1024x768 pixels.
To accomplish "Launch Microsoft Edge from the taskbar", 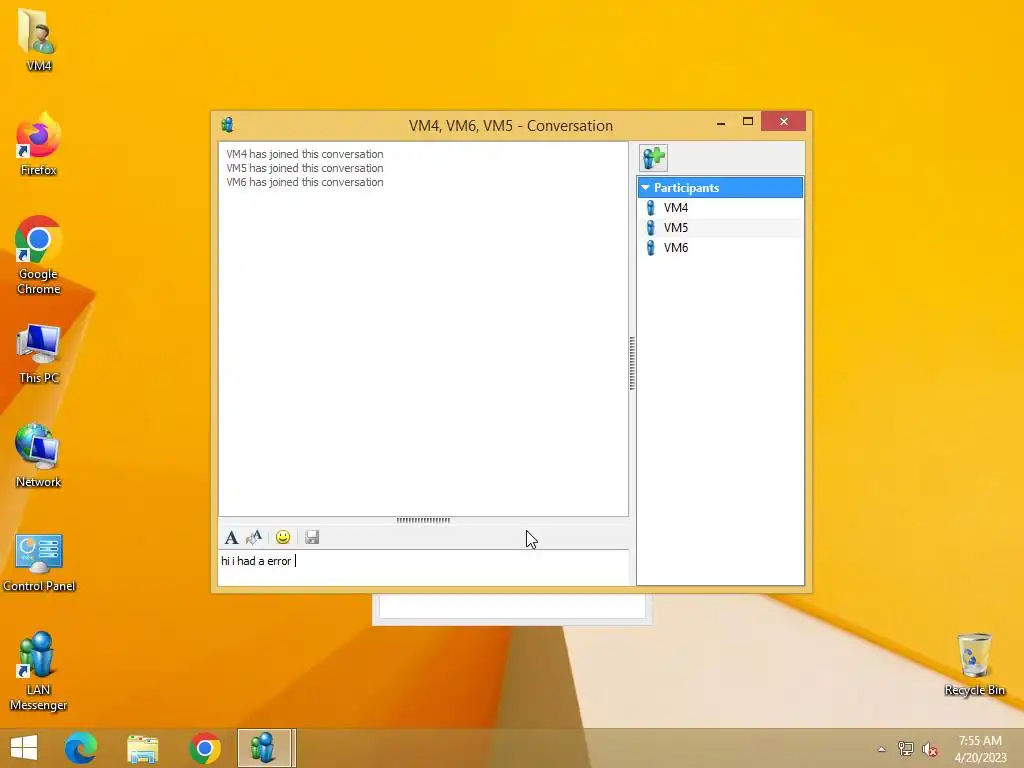I will (x=81, y=748).
